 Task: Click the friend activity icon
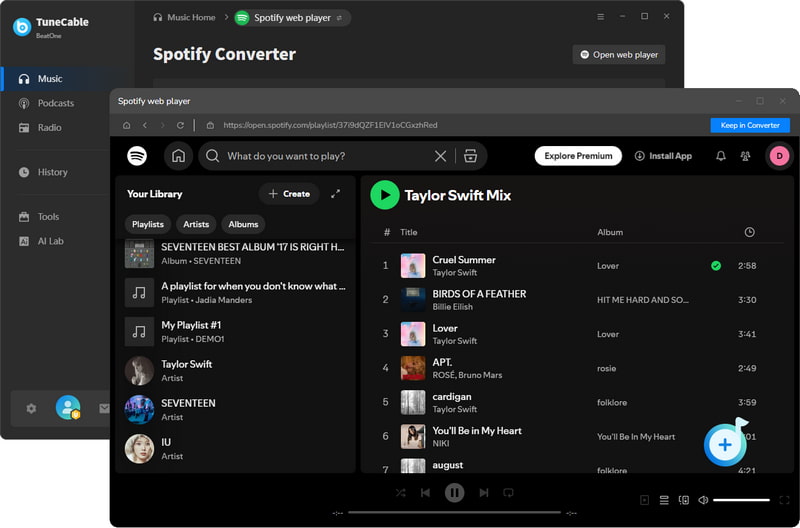pos(745,156)
